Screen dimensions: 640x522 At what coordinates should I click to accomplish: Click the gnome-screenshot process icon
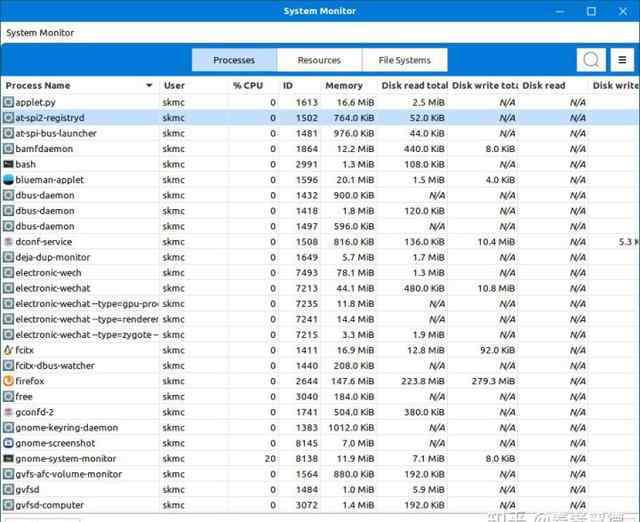[9, 443]
